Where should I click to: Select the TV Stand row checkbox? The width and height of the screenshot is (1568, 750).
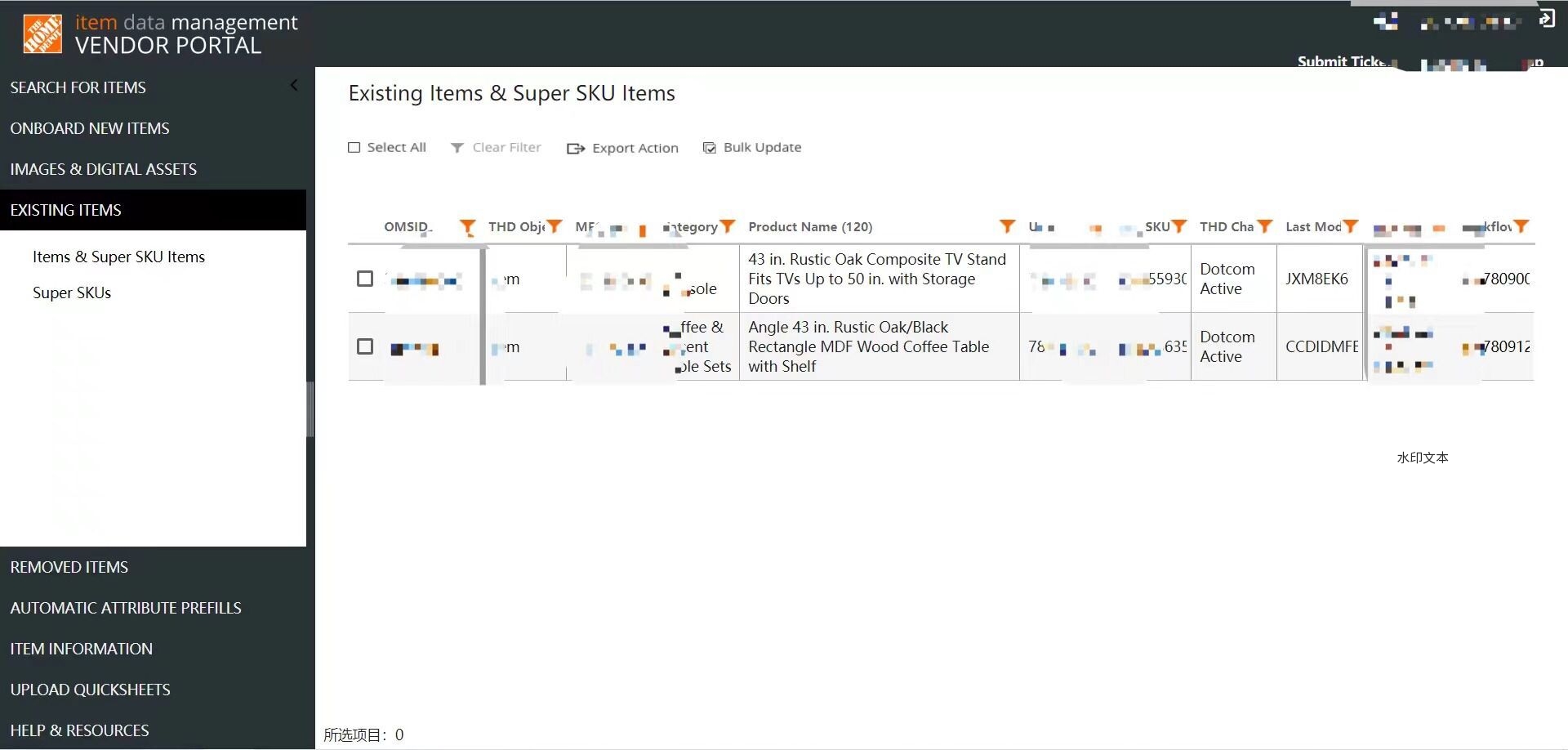[365, 279]
